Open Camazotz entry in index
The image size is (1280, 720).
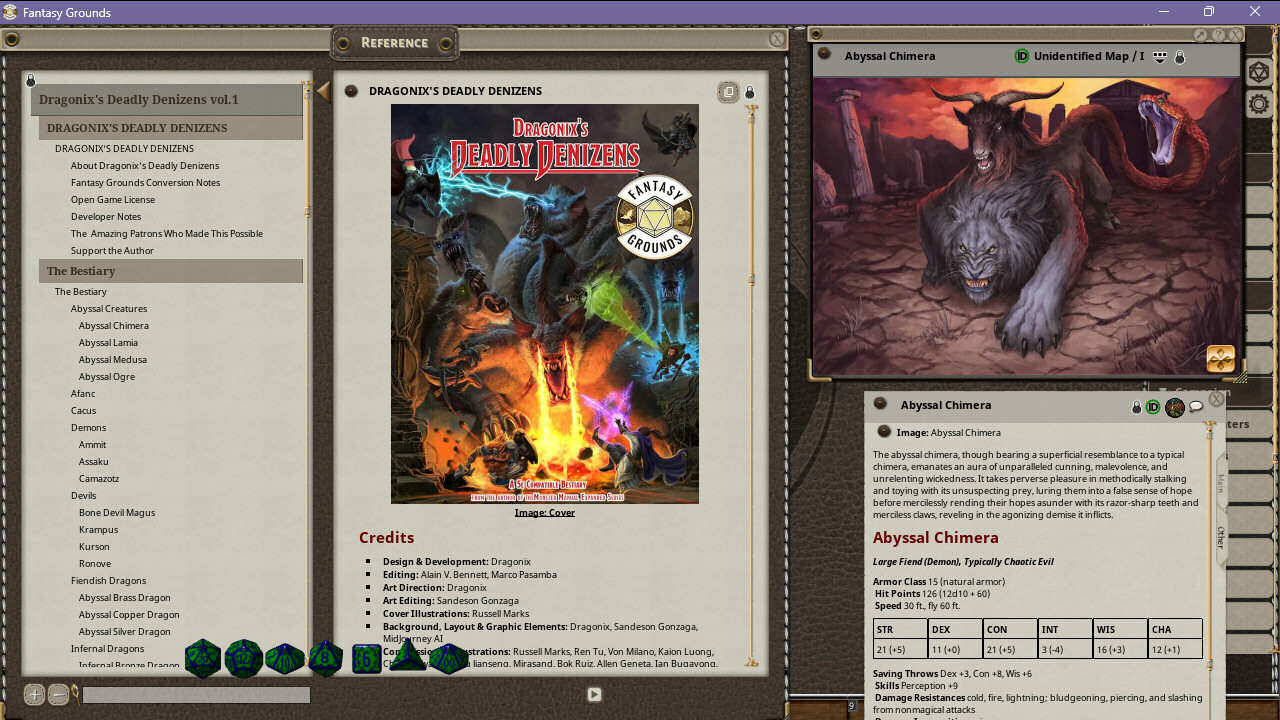pos(99,479)
